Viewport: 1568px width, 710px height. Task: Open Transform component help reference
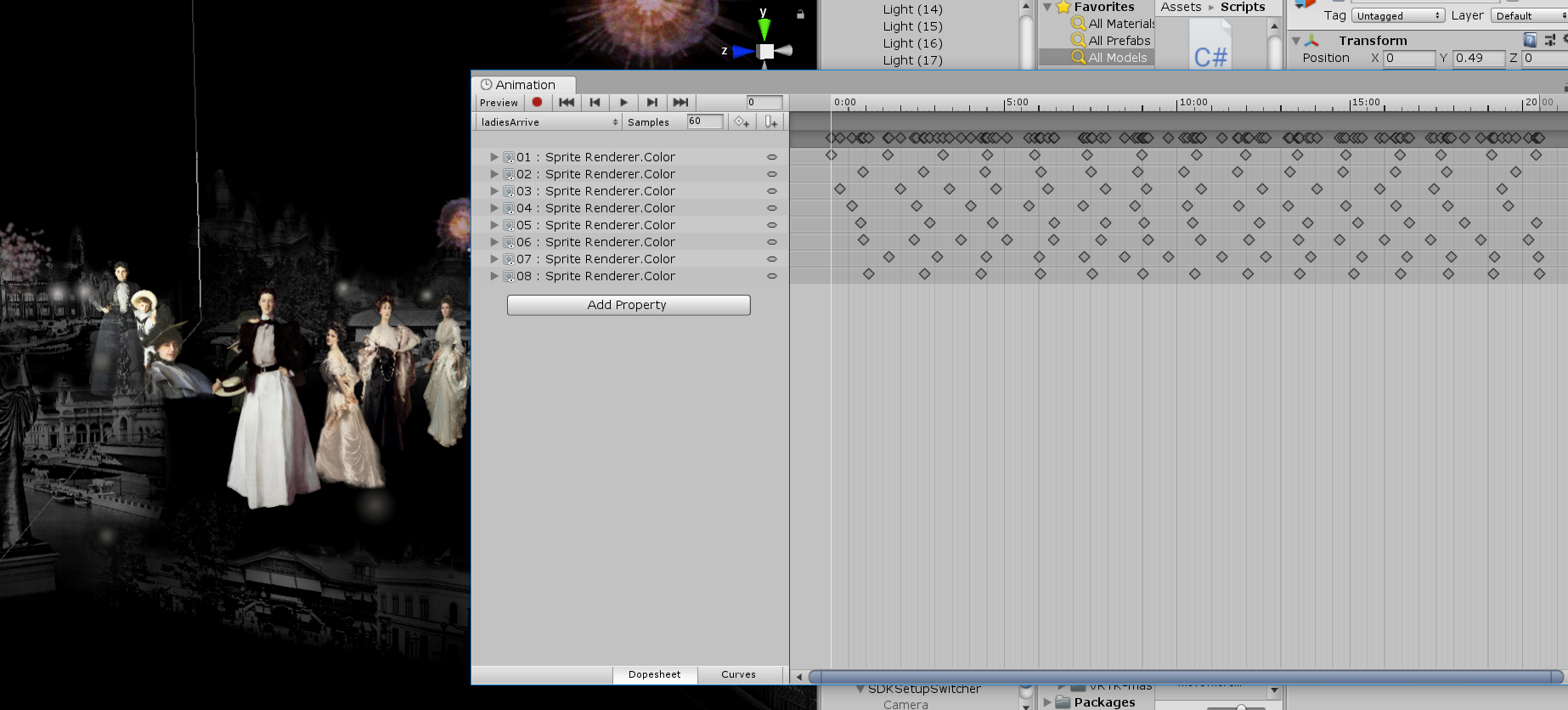point(1530,40)
